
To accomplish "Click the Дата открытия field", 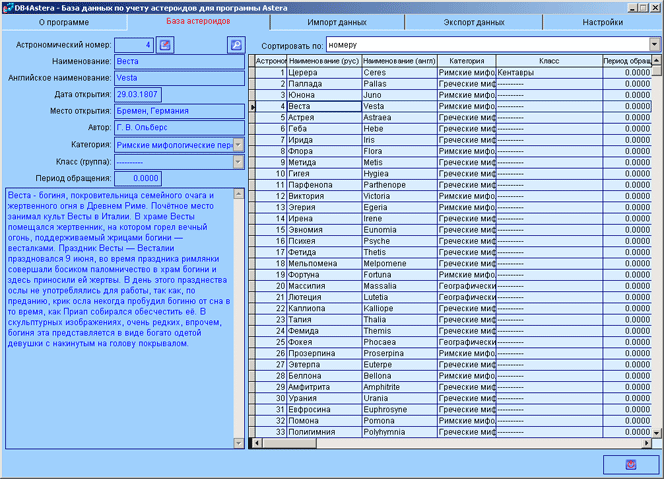I will pyautogui.click(x=139, y=94).
